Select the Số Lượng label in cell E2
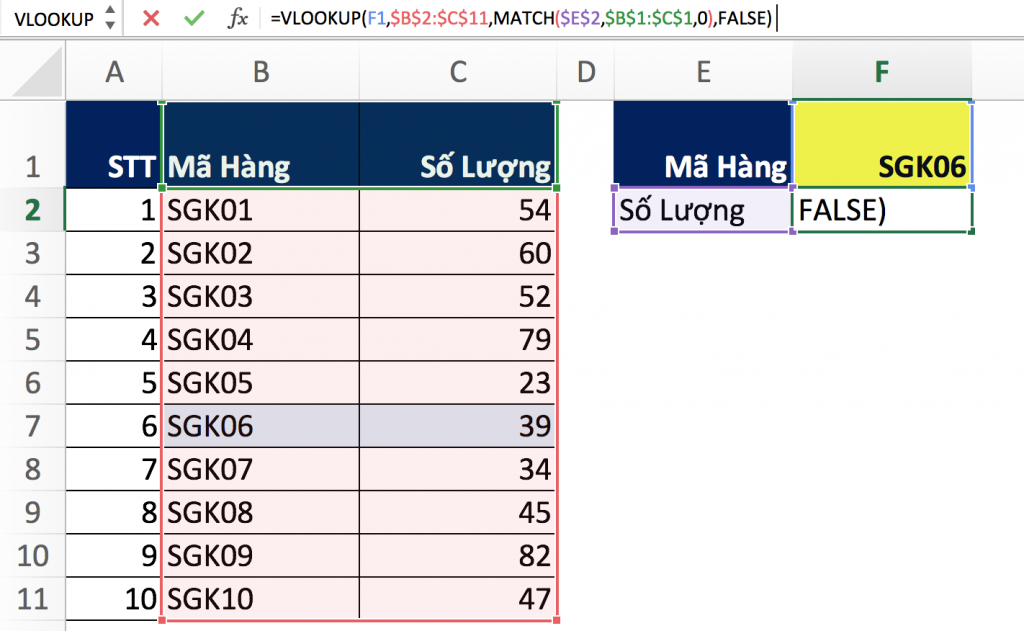The image size is (1024, 631). tap(702, 211)
